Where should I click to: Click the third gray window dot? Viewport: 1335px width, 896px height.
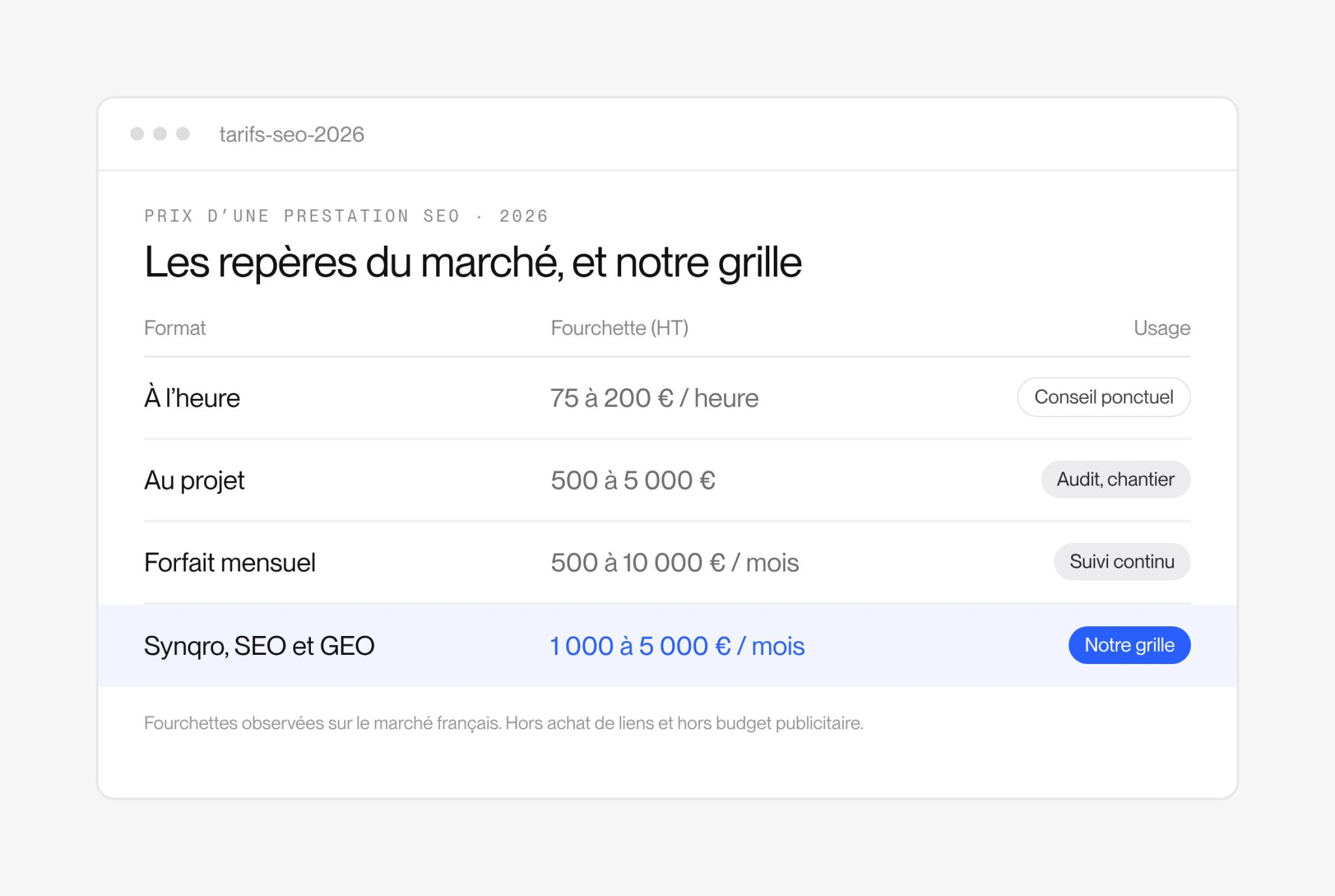tap(183, 134)
